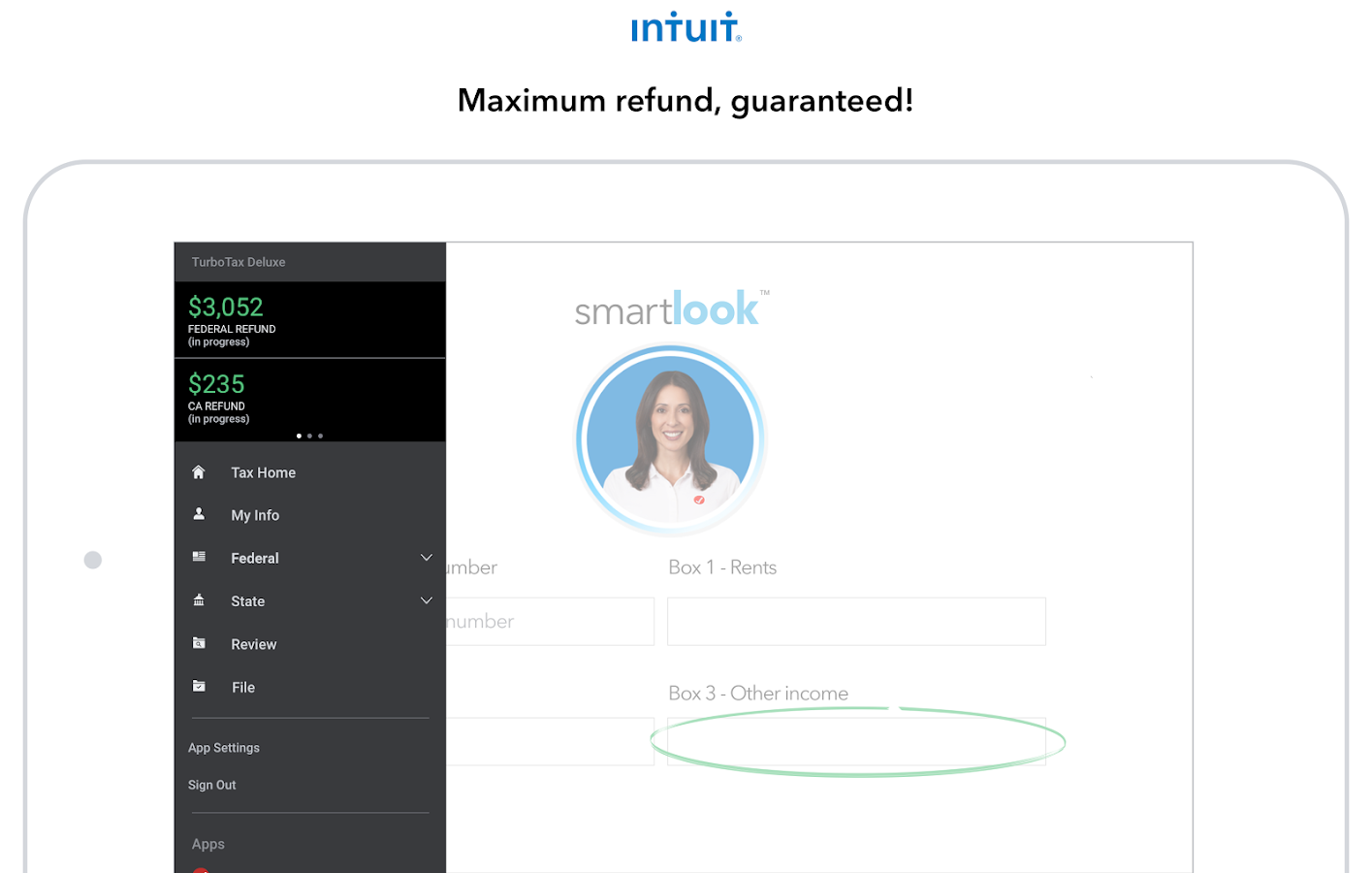Select the $235 CA refund card

[310, 400]
